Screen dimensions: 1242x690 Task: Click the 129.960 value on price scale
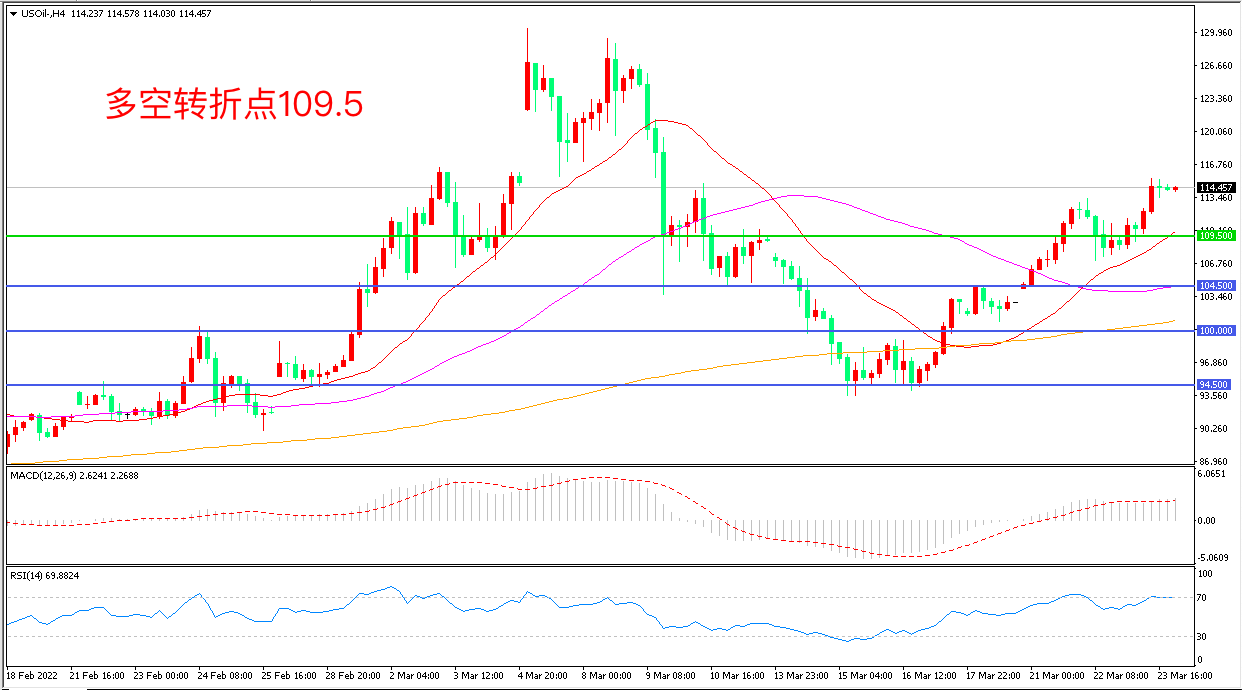[1216, 33]
